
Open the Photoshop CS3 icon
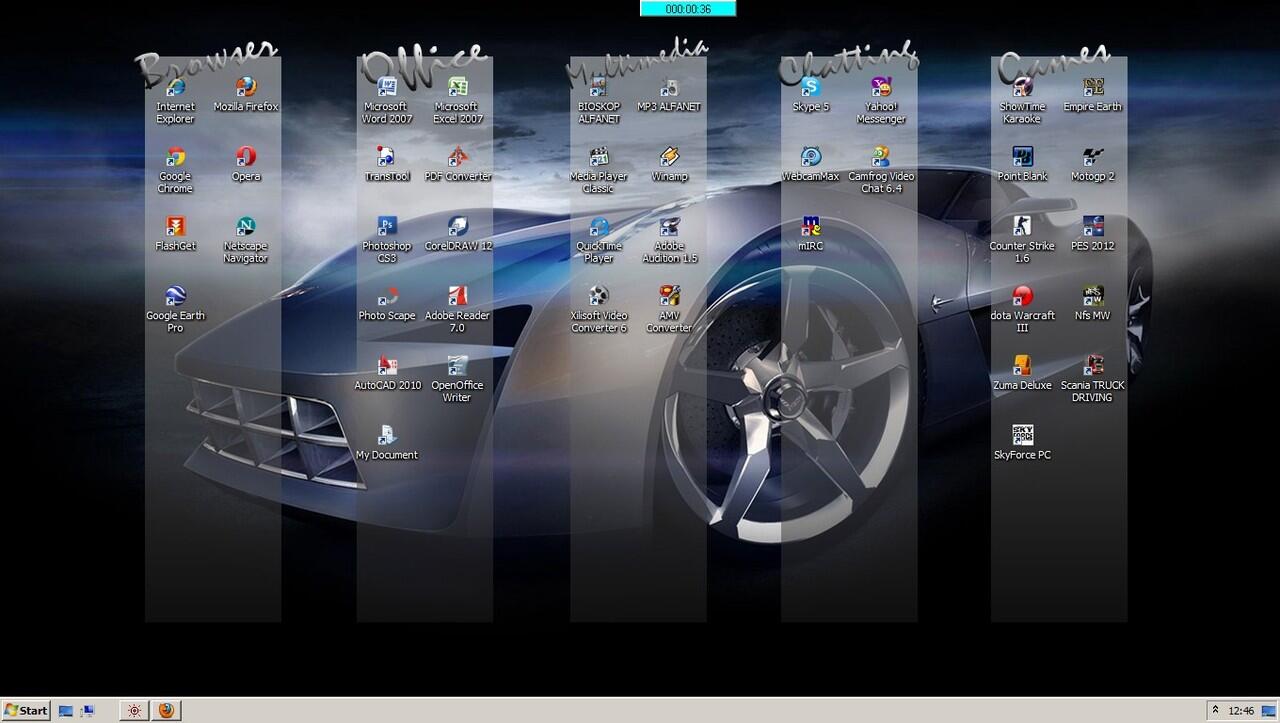coord(388,227)
